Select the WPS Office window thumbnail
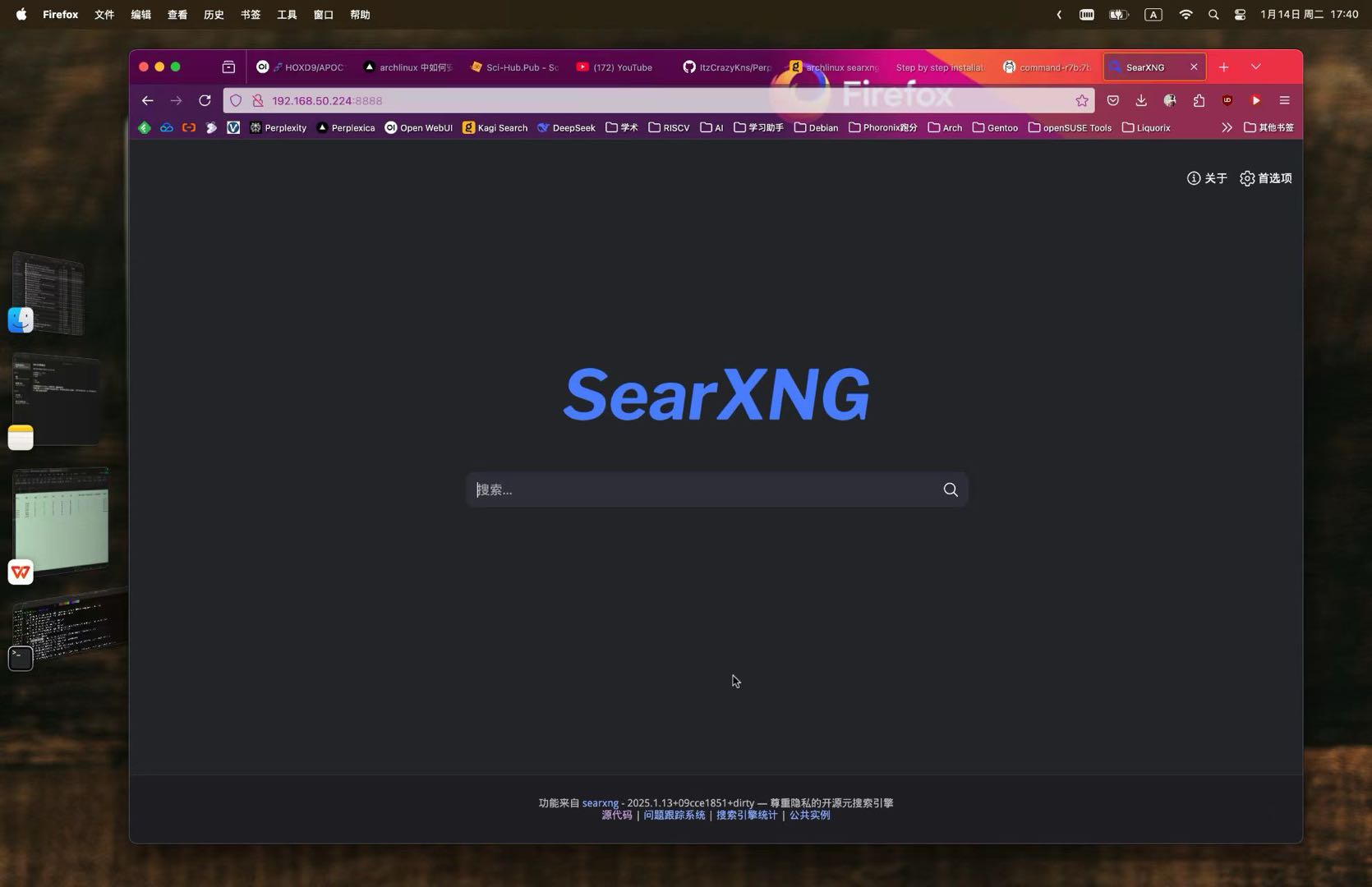Viewport: 1372px width, 887px height. point(61,519)
